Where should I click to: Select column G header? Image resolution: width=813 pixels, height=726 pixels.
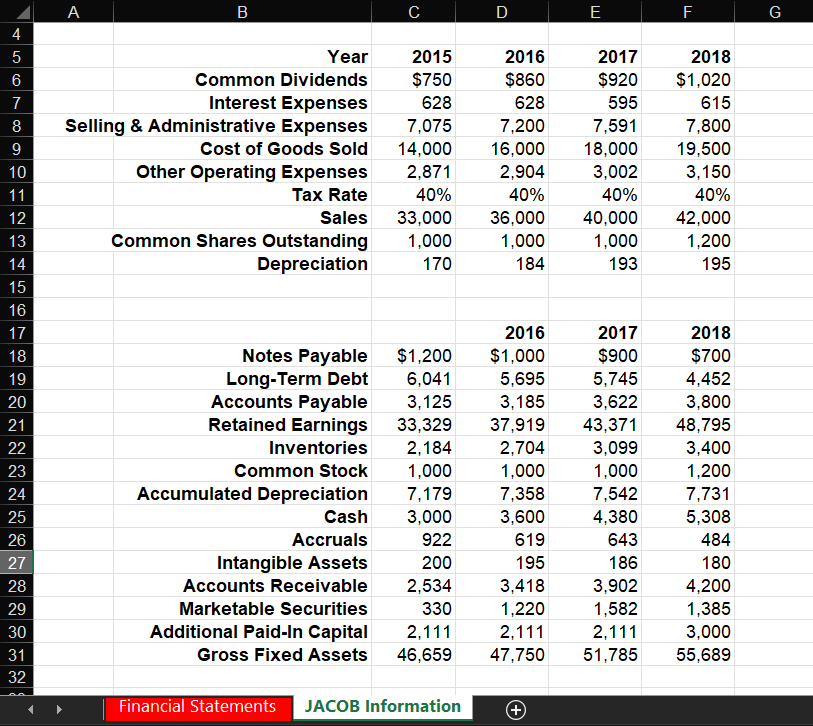click(x=774, y=11)
